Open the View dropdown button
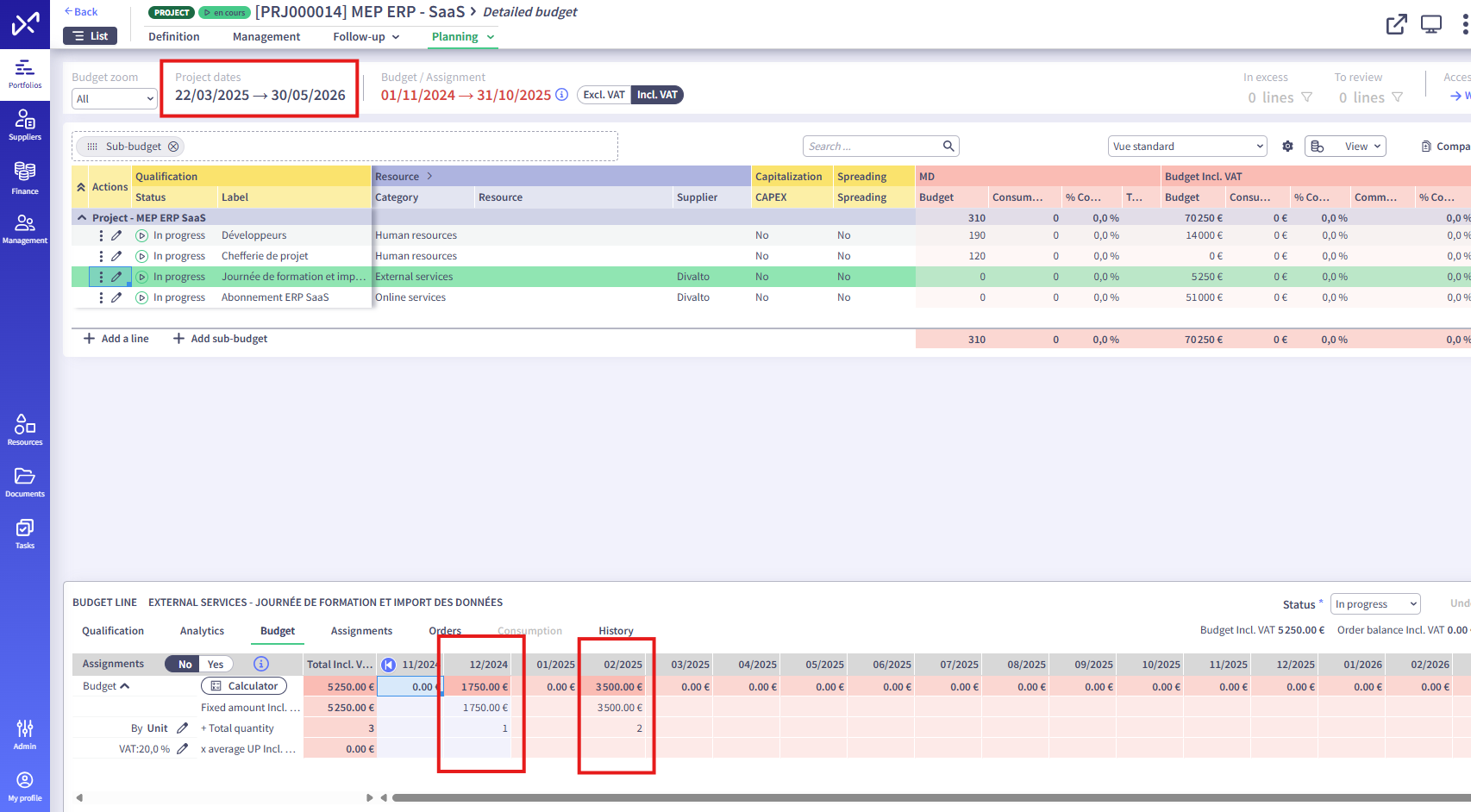The width and height of the screenshot is (1471, 812). tap(1345, 147)
